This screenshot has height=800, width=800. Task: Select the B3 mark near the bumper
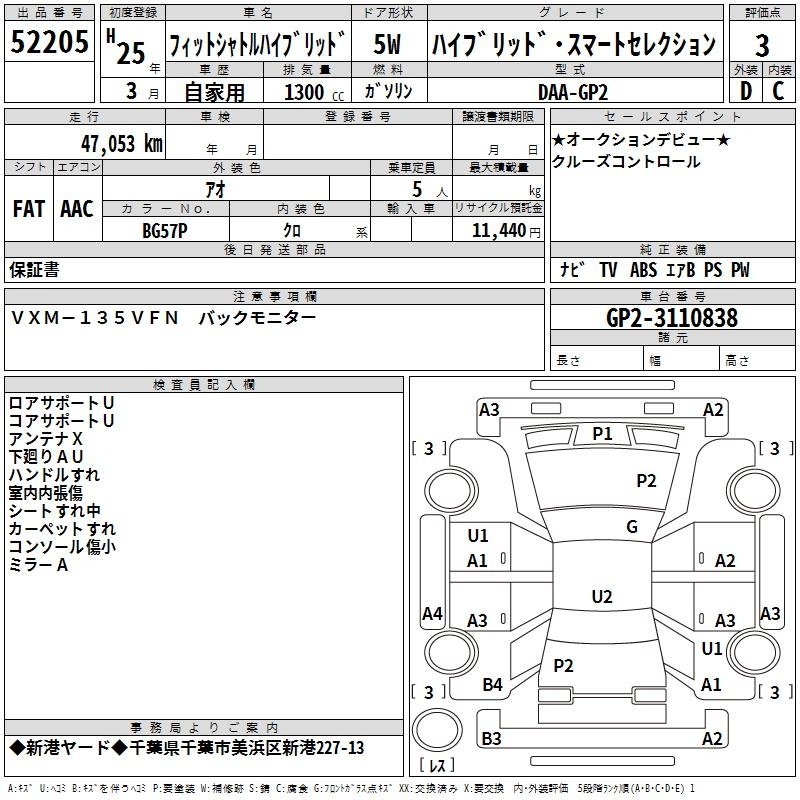click(491, 739)
